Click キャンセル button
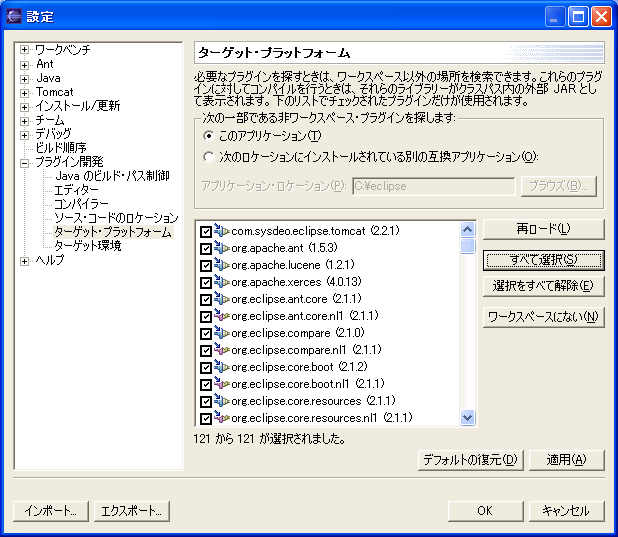 (x=566, y=511)
